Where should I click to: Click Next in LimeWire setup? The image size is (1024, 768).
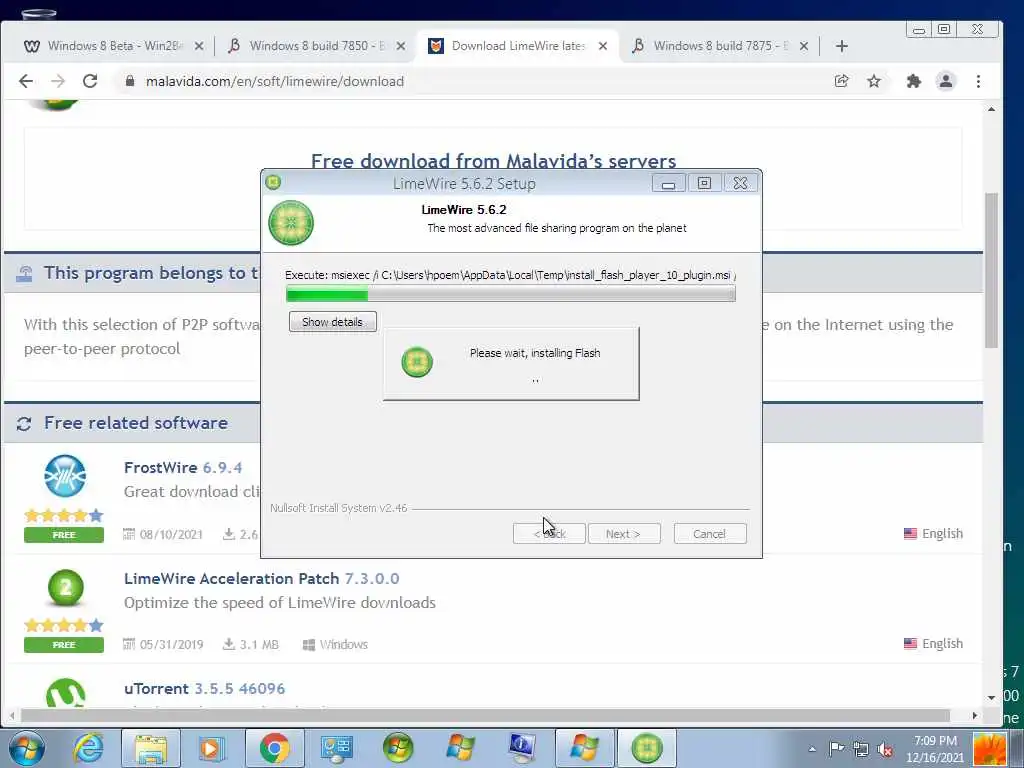(x=624, y=534)
